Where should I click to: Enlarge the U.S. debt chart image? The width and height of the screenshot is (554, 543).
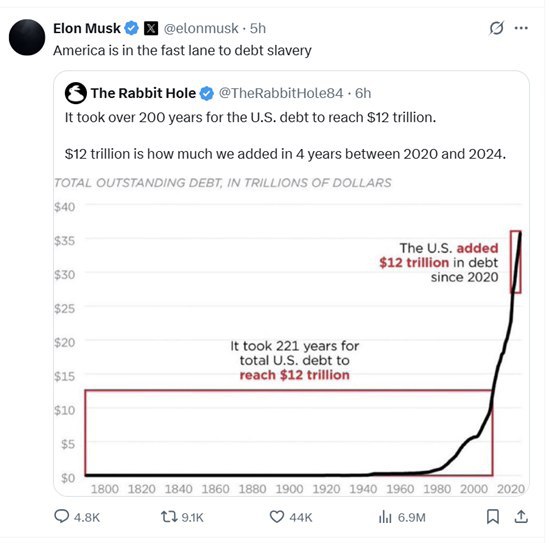point(291,334)
